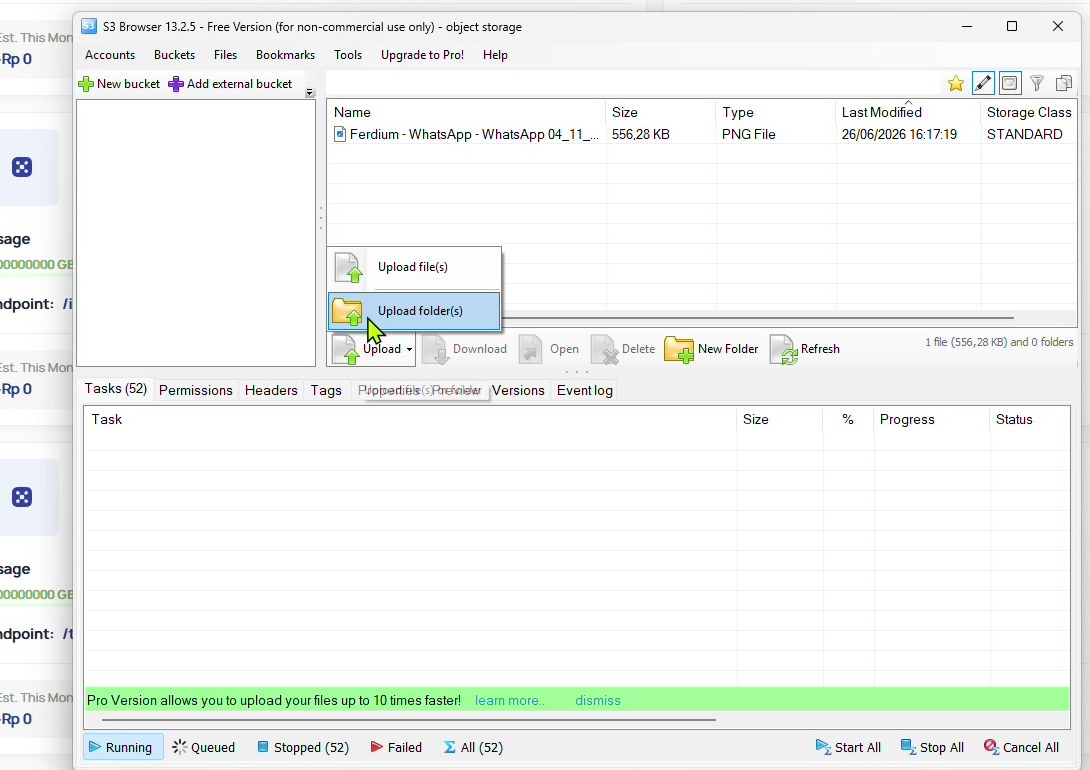Click Upgrade to Pro! menu
Viewport: 1090px width, 770px height.
click(422, 55)
